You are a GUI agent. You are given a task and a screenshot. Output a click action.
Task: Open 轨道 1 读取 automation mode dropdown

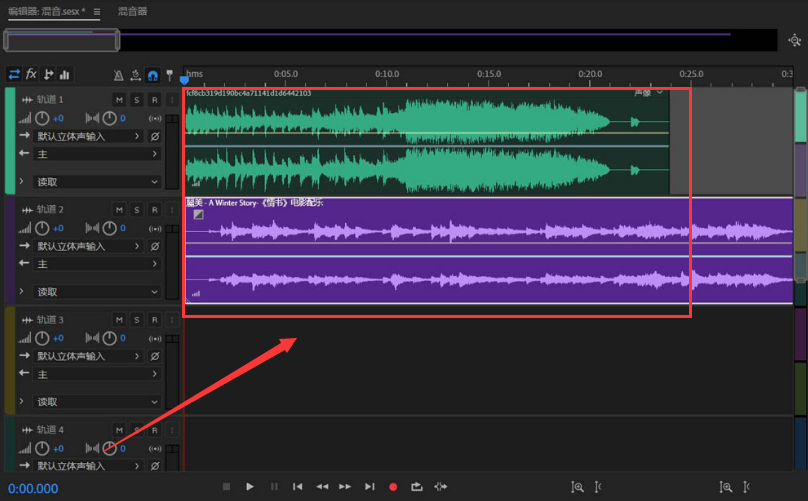coord(97,182)
